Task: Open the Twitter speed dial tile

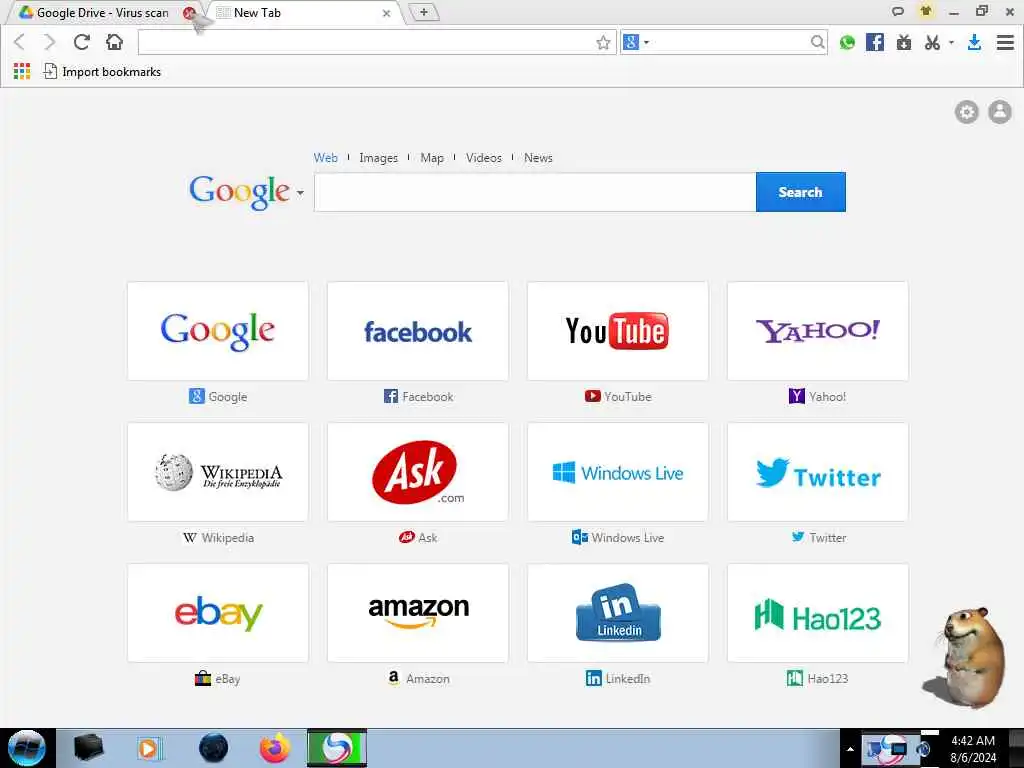Action: click(x=818, y=472)
